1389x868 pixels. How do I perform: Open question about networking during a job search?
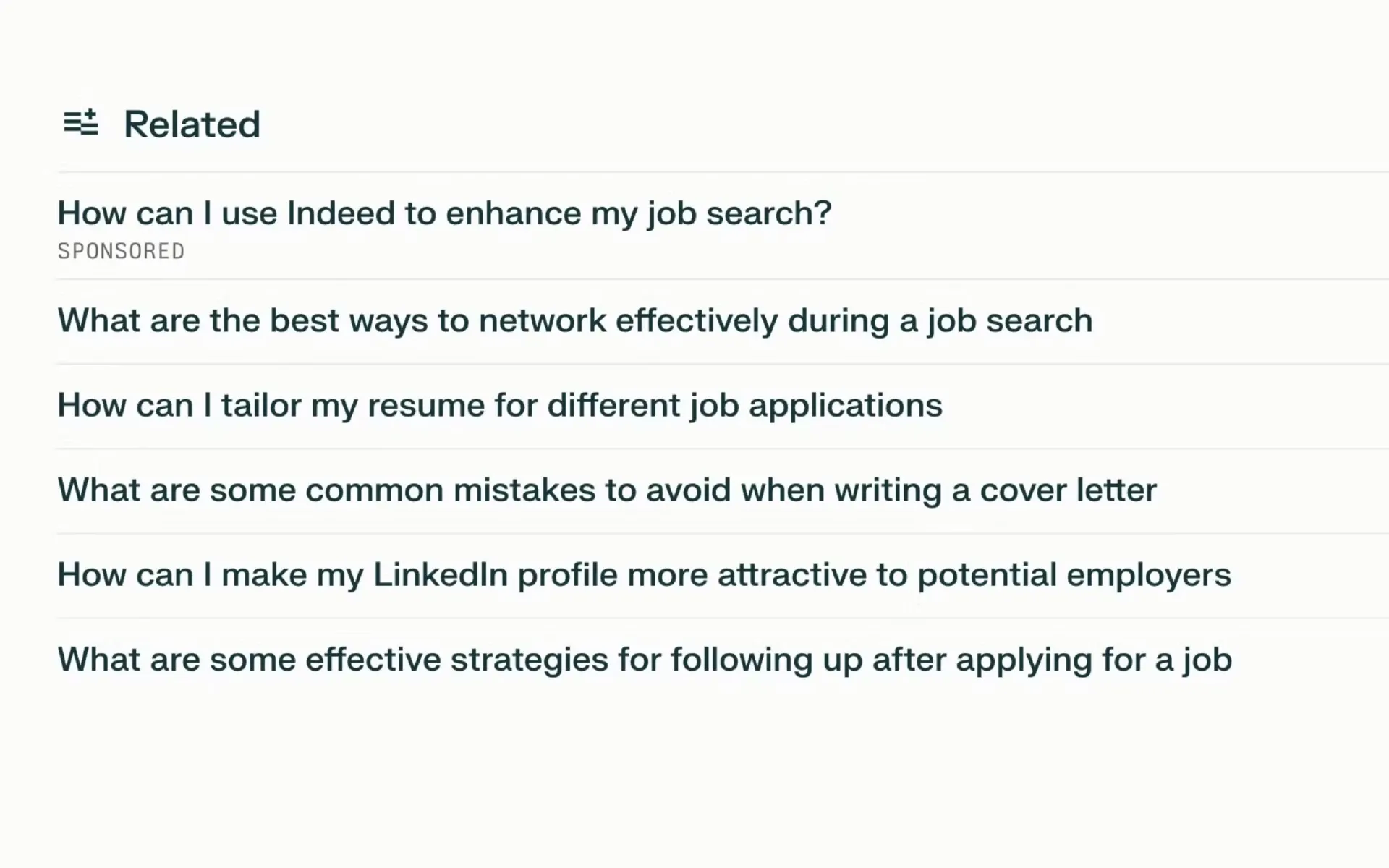pyautogui.click(x=575, y=321)
